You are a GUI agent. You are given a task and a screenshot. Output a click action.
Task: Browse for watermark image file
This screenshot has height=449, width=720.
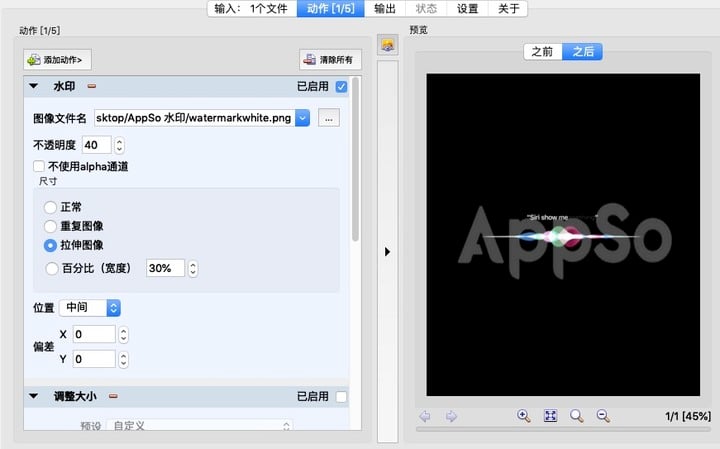point(329,118)
